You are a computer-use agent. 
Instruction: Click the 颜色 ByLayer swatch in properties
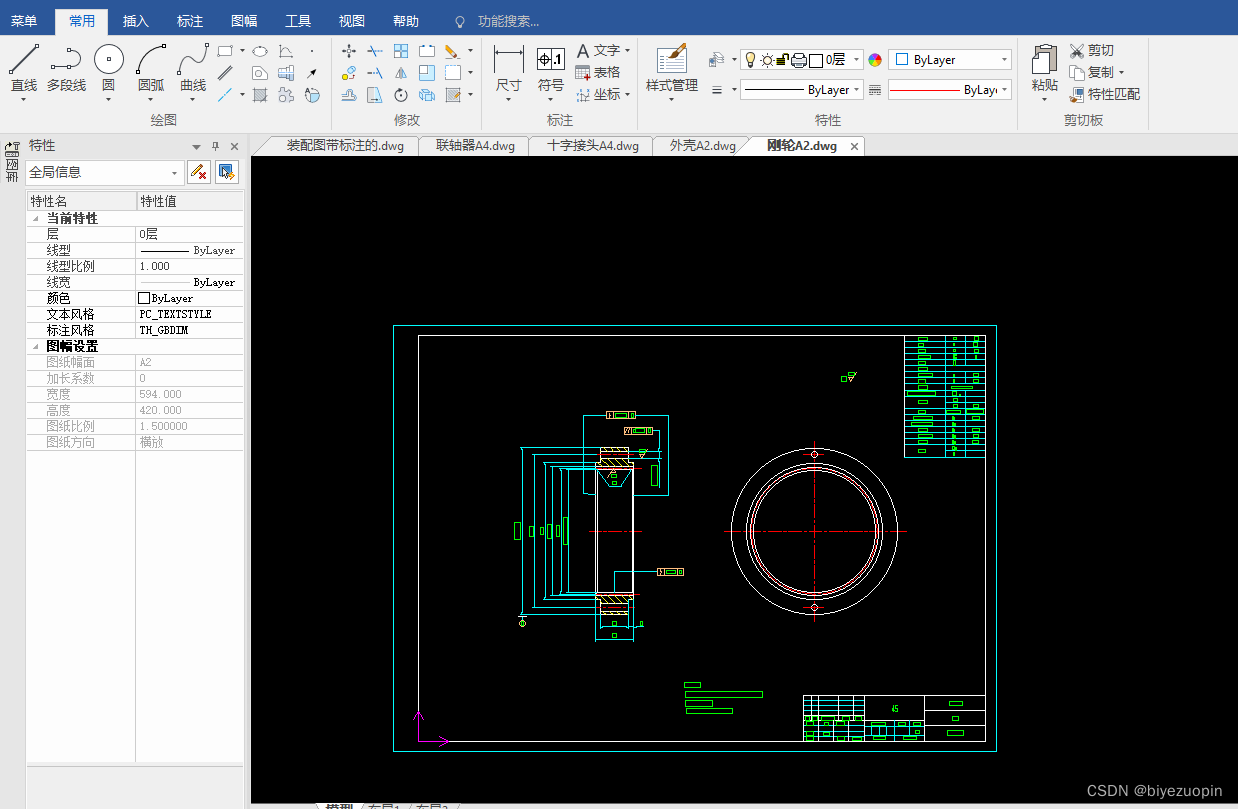tap(144, 298)
